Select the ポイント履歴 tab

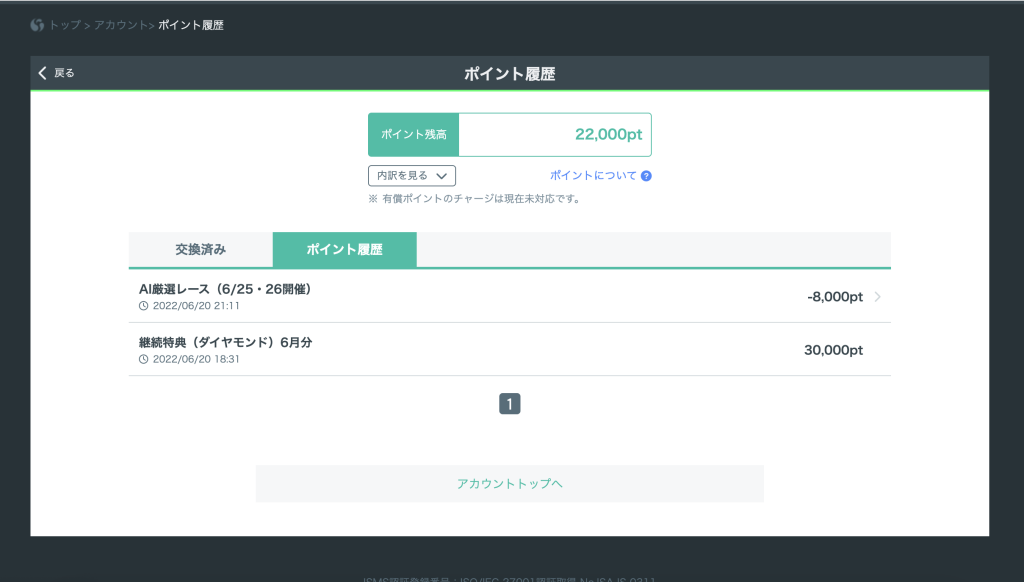click(x=345, y=250)
